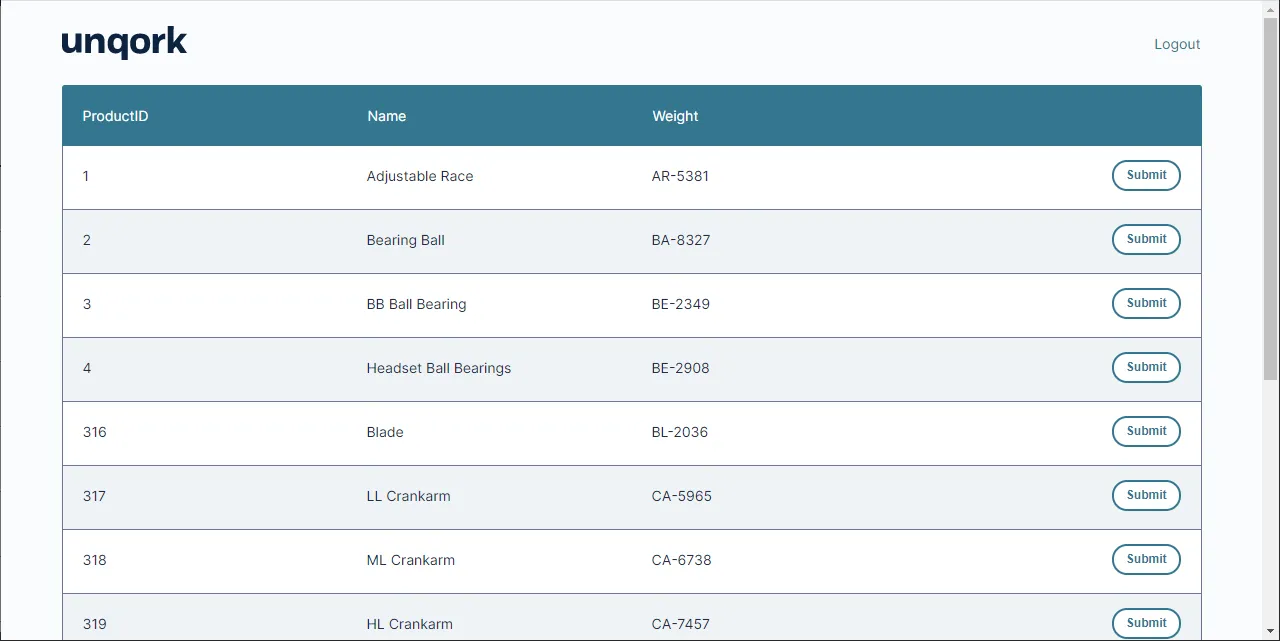Click the Unqork logo
Viewport: 1280px width, 641px height.
(x=124, y=43)
